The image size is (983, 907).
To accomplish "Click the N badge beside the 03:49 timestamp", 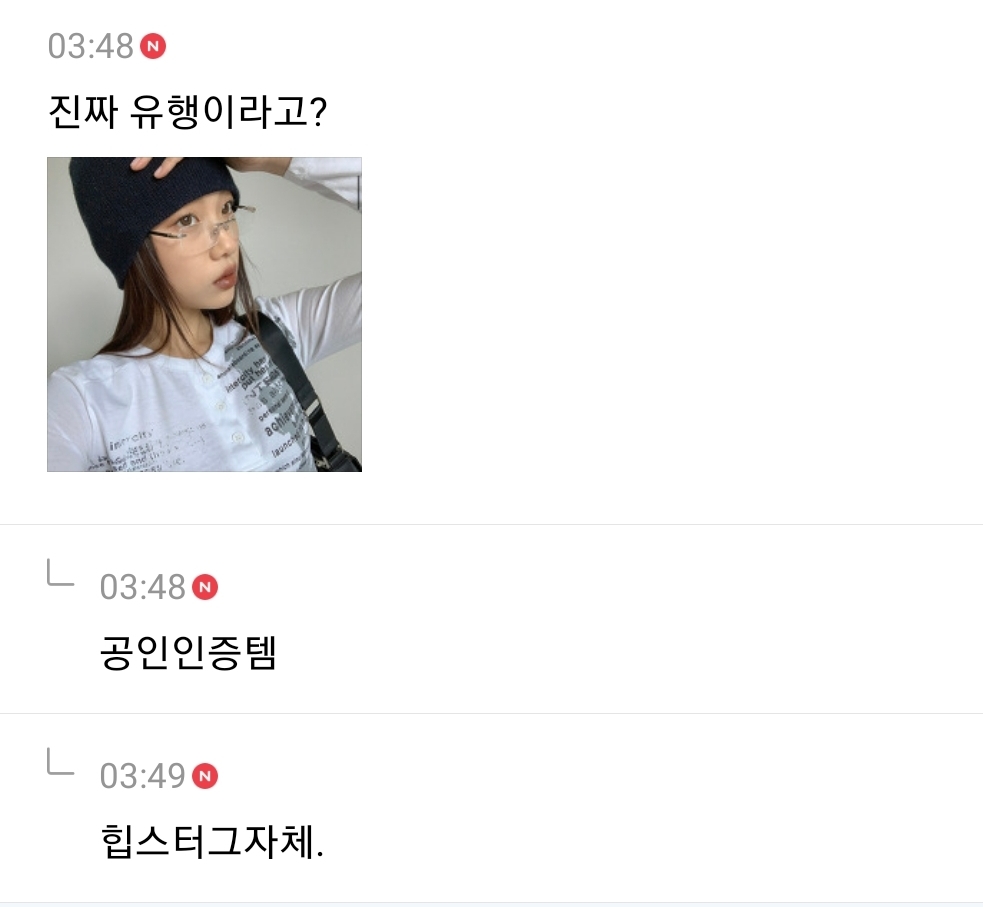I will tap(204, 776).
